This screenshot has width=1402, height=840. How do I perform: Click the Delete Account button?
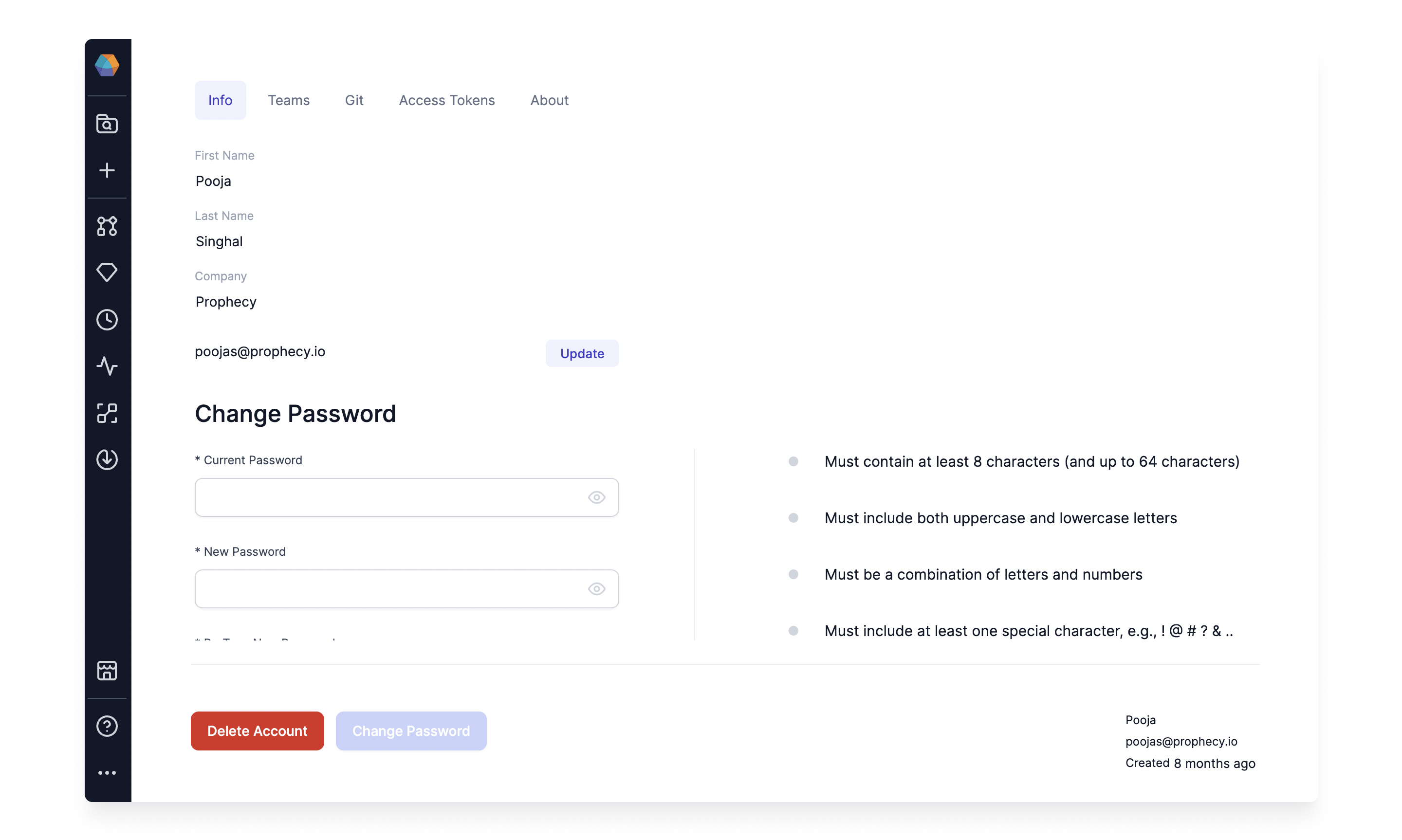click(x=257, y=731)
